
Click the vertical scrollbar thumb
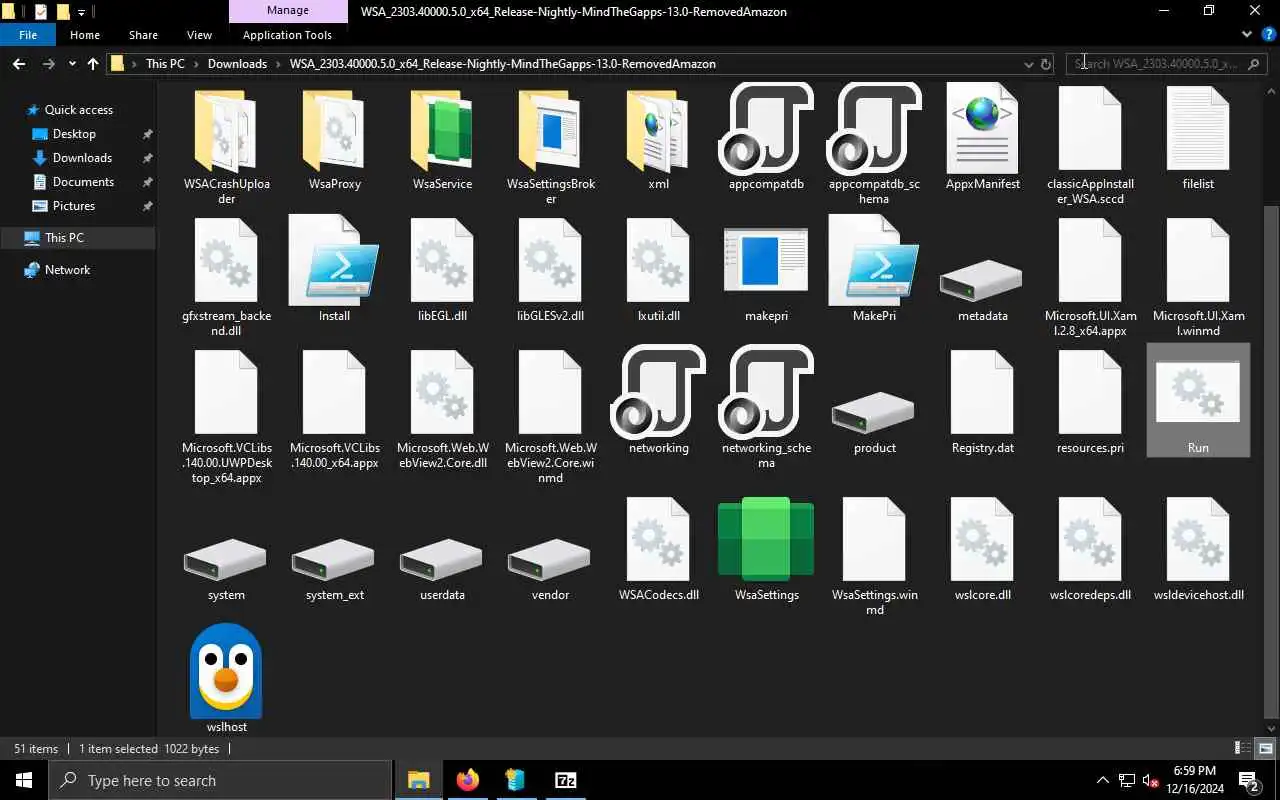click(1272, 460)
